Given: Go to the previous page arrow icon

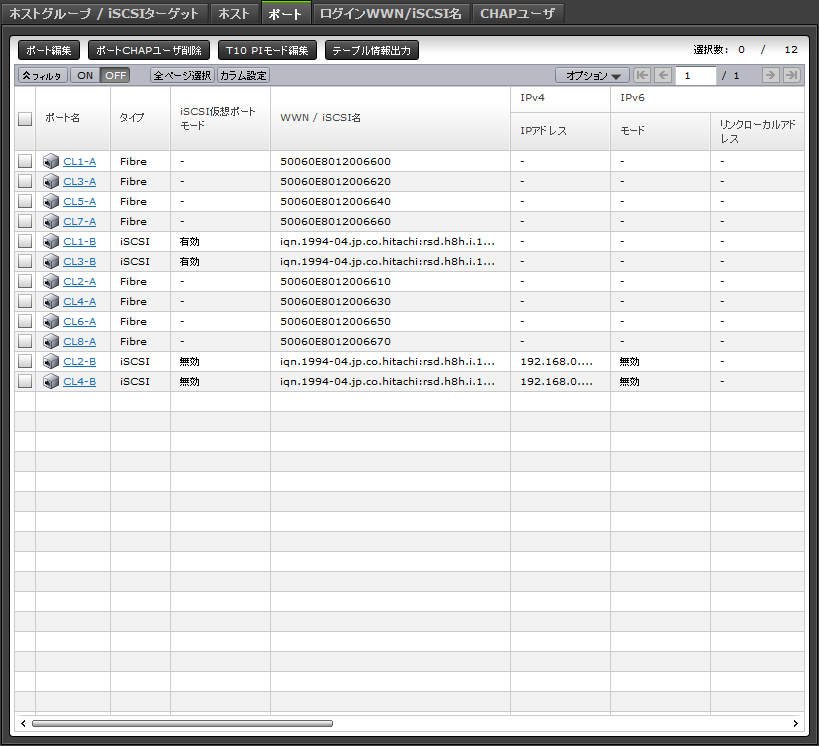Looking at the screenshot, I should click(x=662, y=75).
